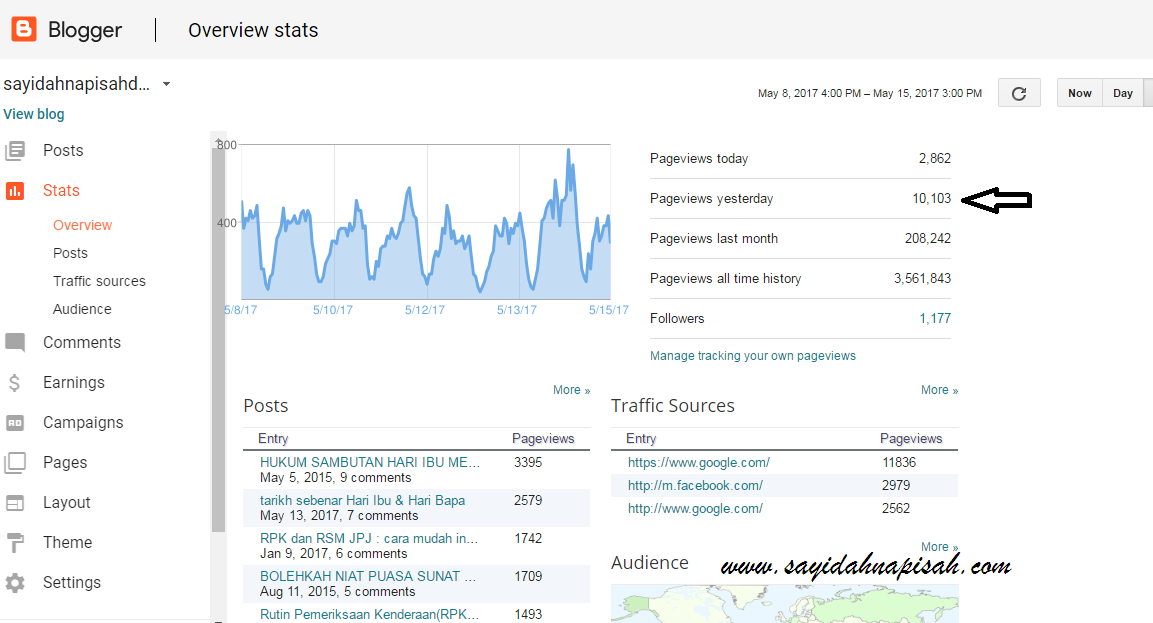Switch the time range to Now
The image size is (1153, 623).
point(1079,93)
